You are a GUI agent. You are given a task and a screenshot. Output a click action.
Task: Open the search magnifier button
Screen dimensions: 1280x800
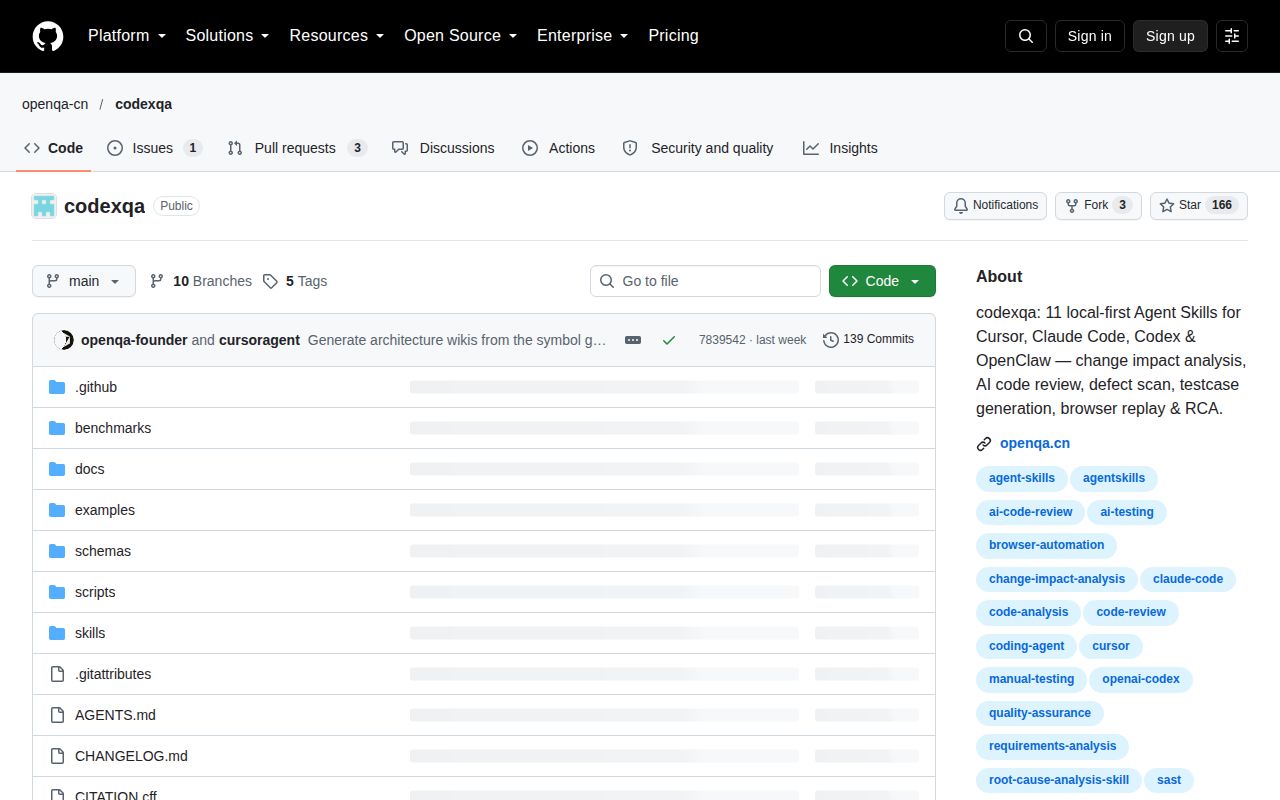point(1026,36)
